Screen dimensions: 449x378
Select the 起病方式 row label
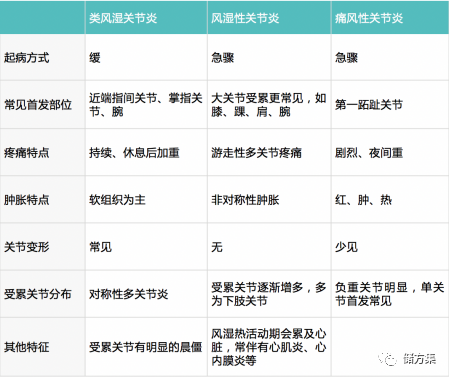coord(26,58)
